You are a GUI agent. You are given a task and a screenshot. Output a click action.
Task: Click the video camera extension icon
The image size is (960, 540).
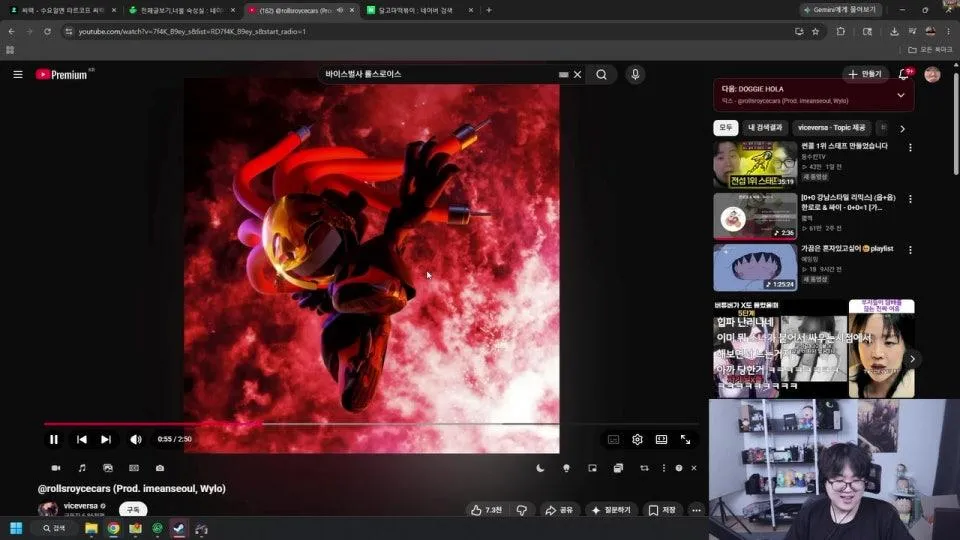tap(56, 468)
